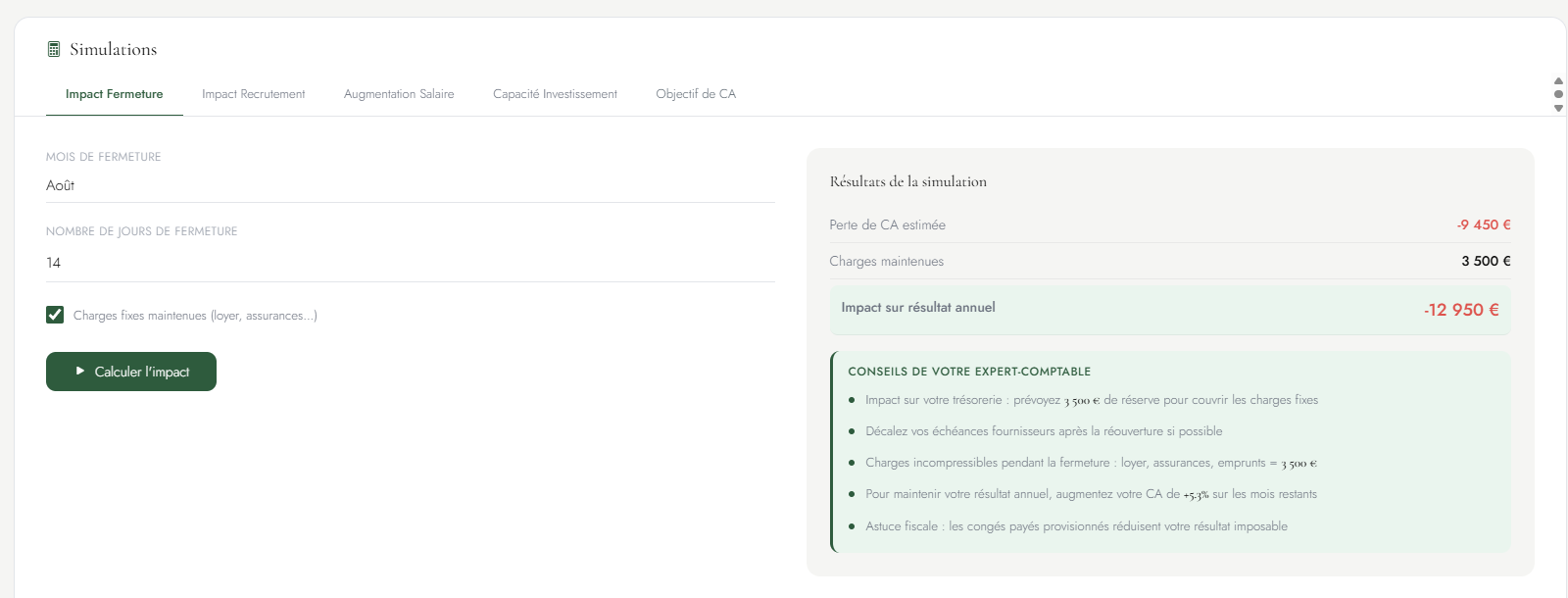1568x598 pixels.
Task: Click the Perte de CA estimée value
Action: coord(1483,224)
